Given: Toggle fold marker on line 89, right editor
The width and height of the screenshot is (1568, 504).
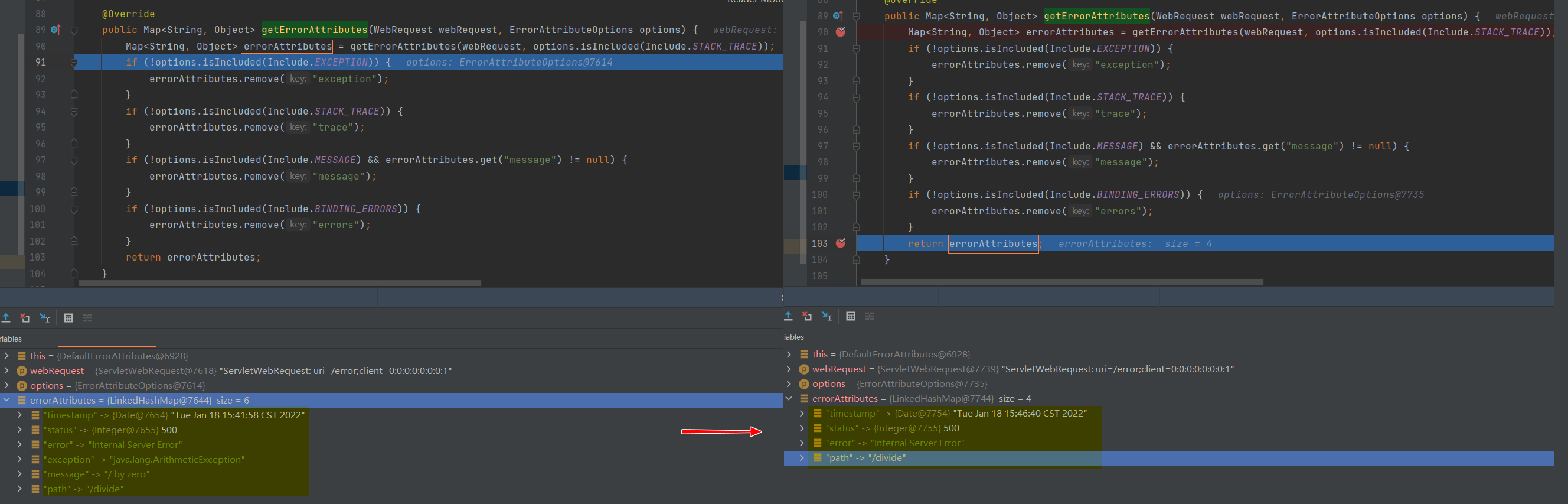Looking at the screenshot, I should pyautogui.click(x=857, y=17).
